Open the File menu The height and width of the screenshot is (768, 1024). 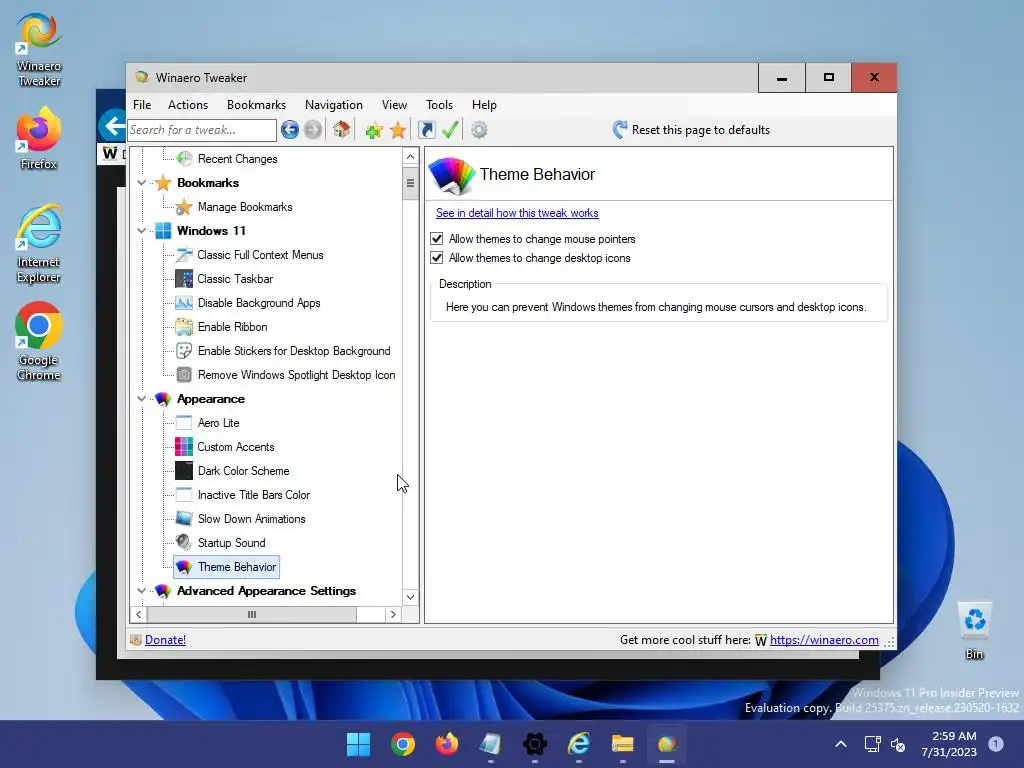click(x=142, y=104)
